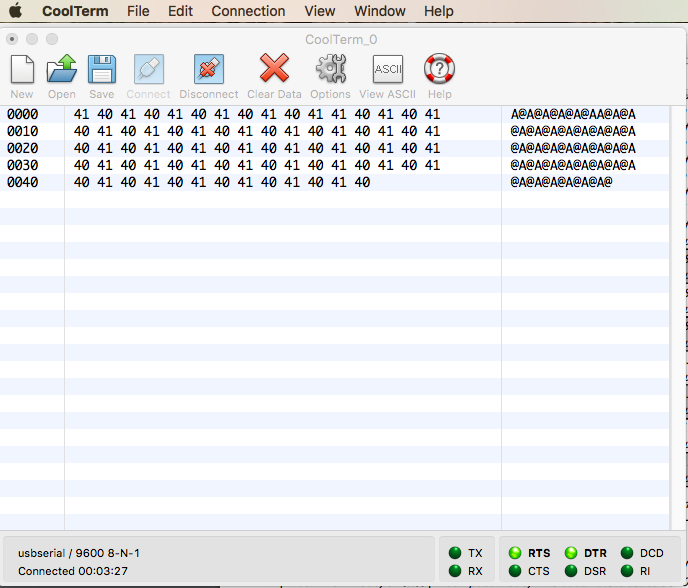The image size is (688, 588).
Task: Click the TX indicator LED
Action: (x=455, y=552)
